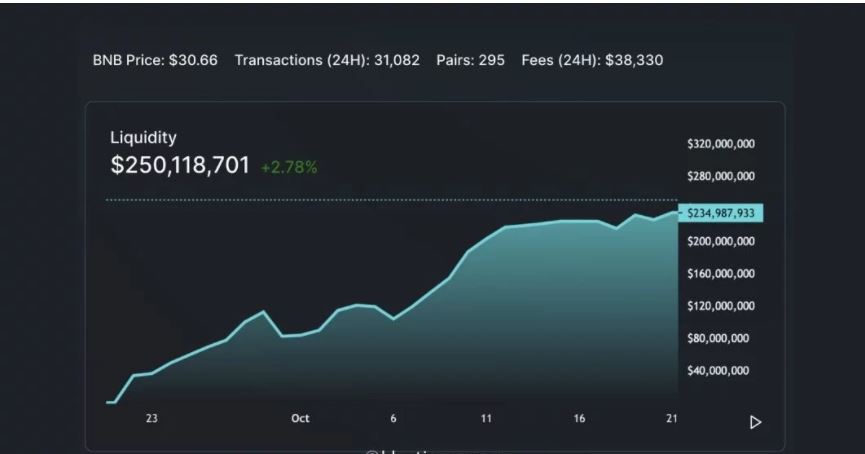Select the $280,000,000 y-axis label
This screenshot has width=865, height=454.
[x=720, y=177]
